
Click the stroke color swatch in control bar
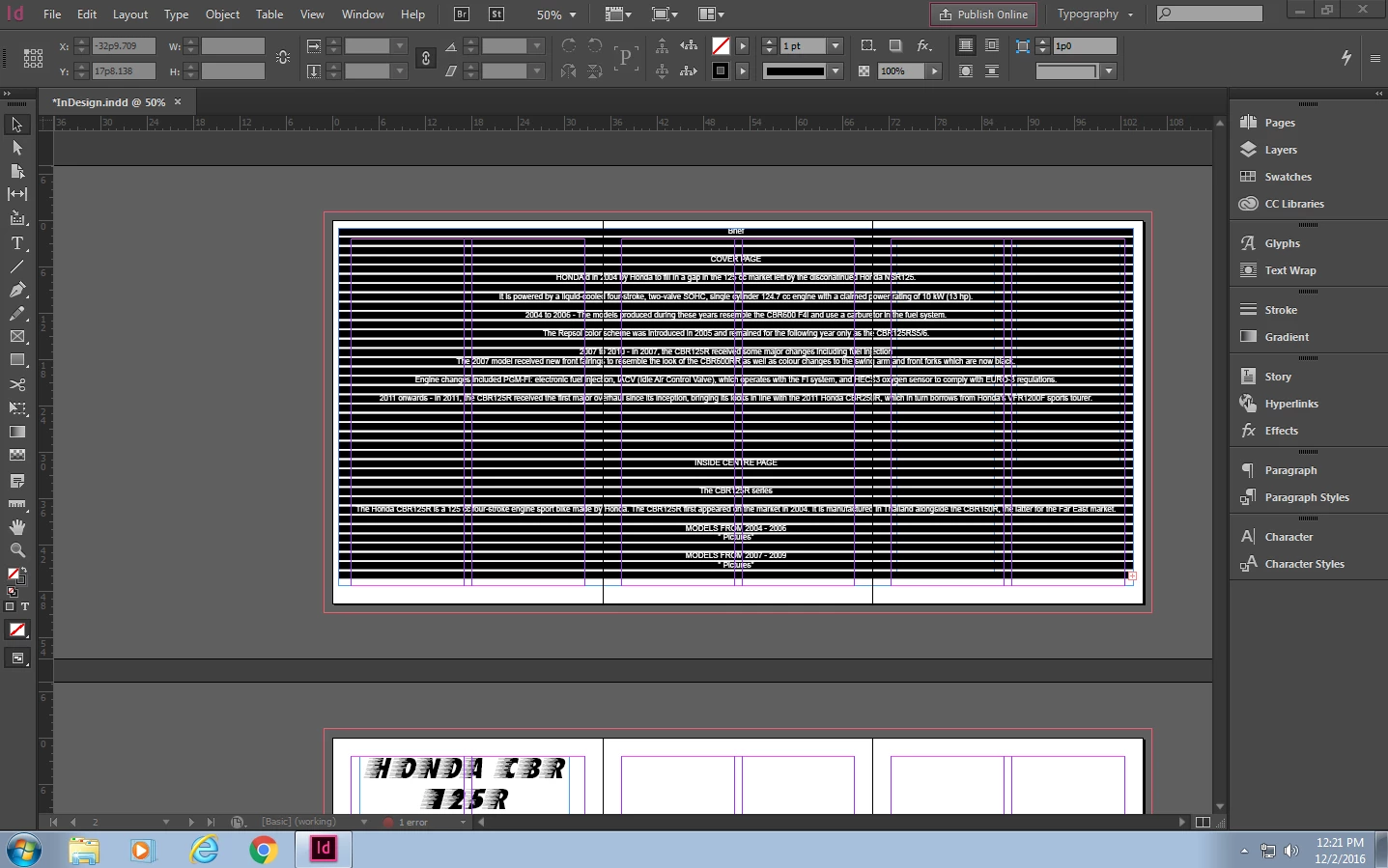[x=721, y=71]
